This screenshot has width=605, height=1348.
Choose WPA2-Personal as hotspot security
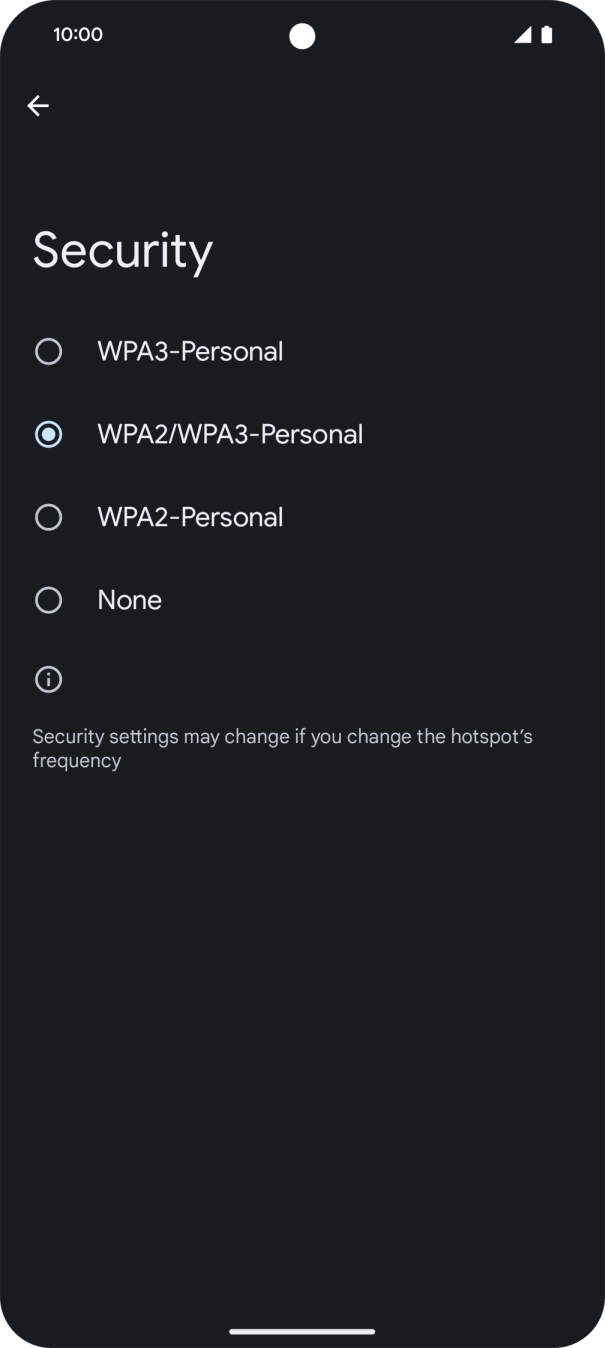[x=190, y=517]
